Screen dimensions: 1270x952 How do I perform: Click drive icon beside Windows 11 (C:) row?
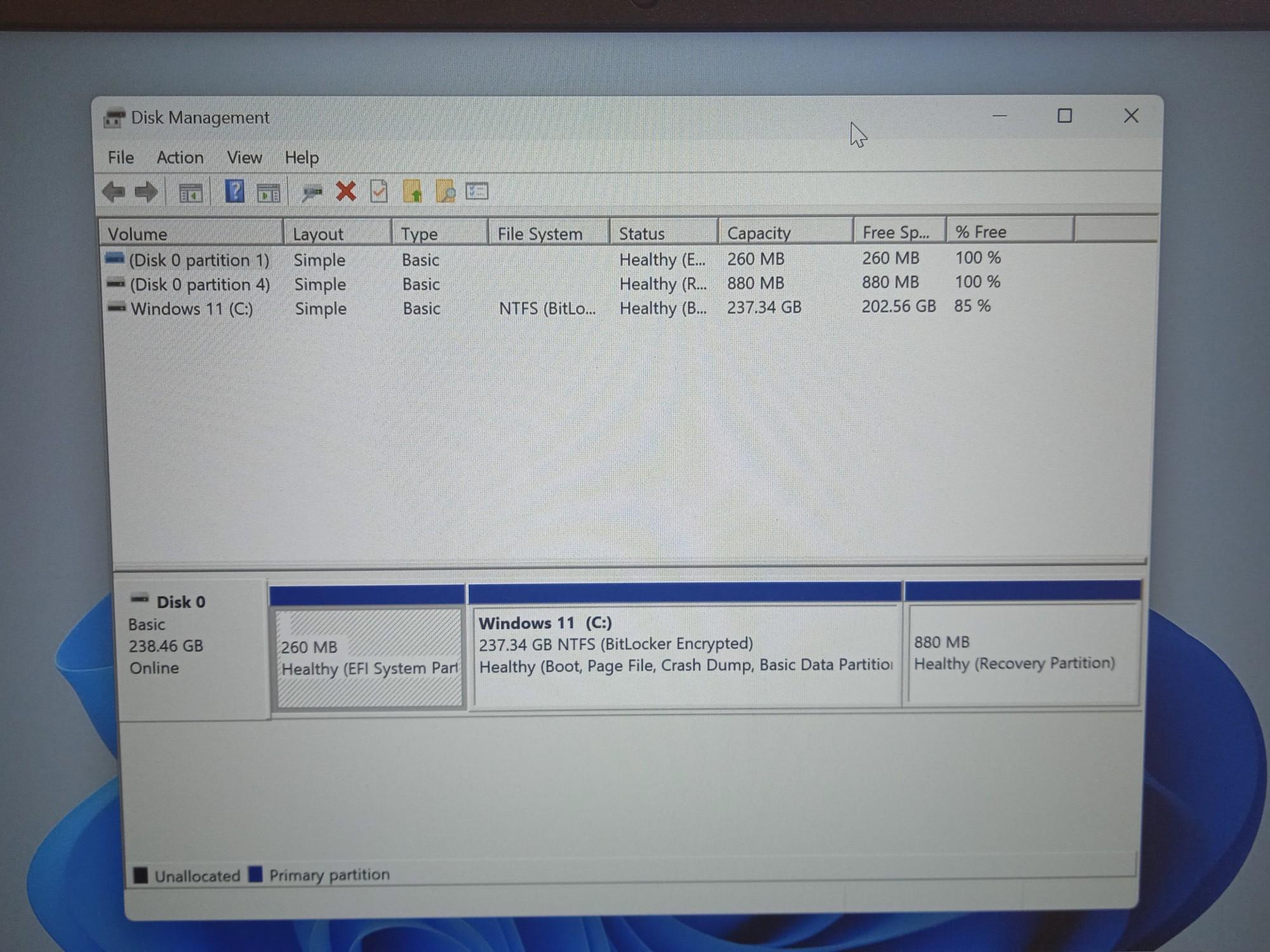[117, 308]
